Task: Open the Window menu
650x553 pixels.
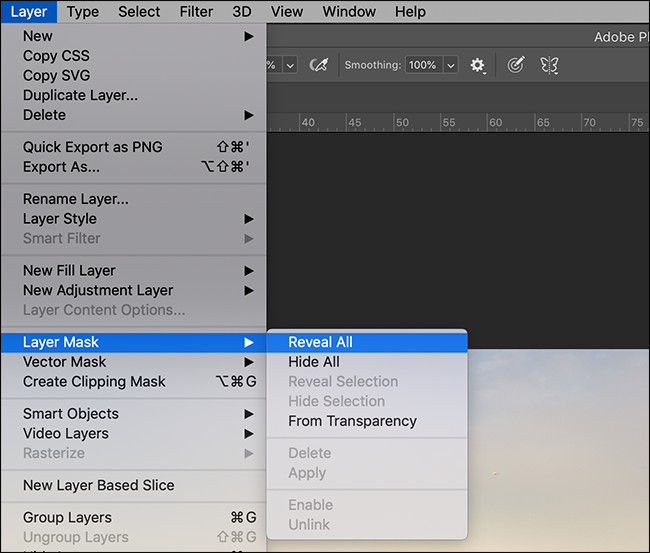Action: coord(349,12)
